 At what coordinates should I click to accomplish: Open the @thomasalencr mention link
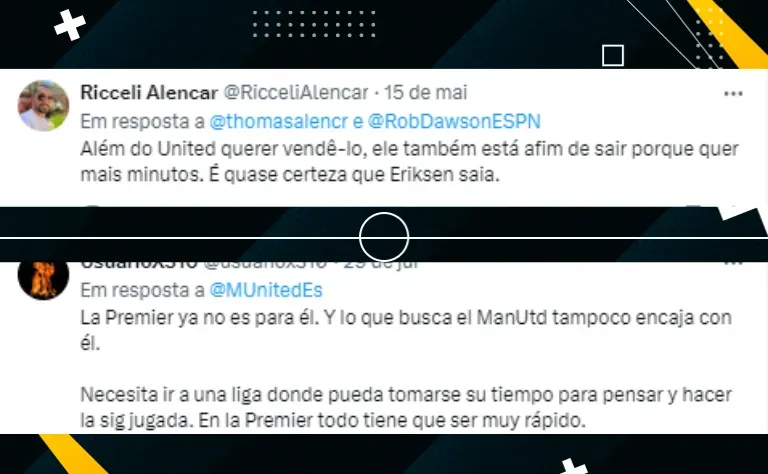pos(279,121)
